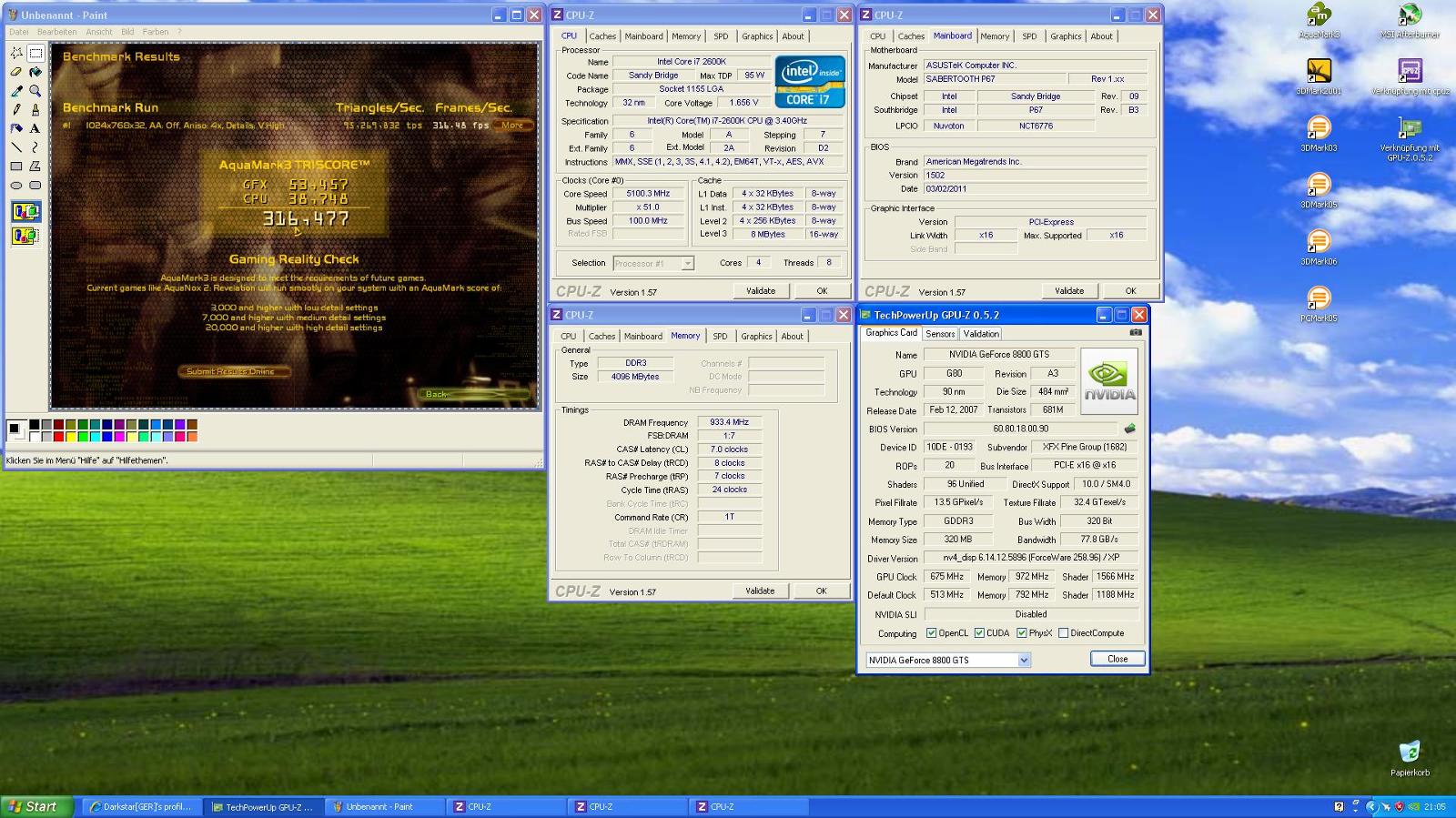Click the Close button in GPU-Z
The height and width of the screenshot is (818, 1456).
(1117, 659)
